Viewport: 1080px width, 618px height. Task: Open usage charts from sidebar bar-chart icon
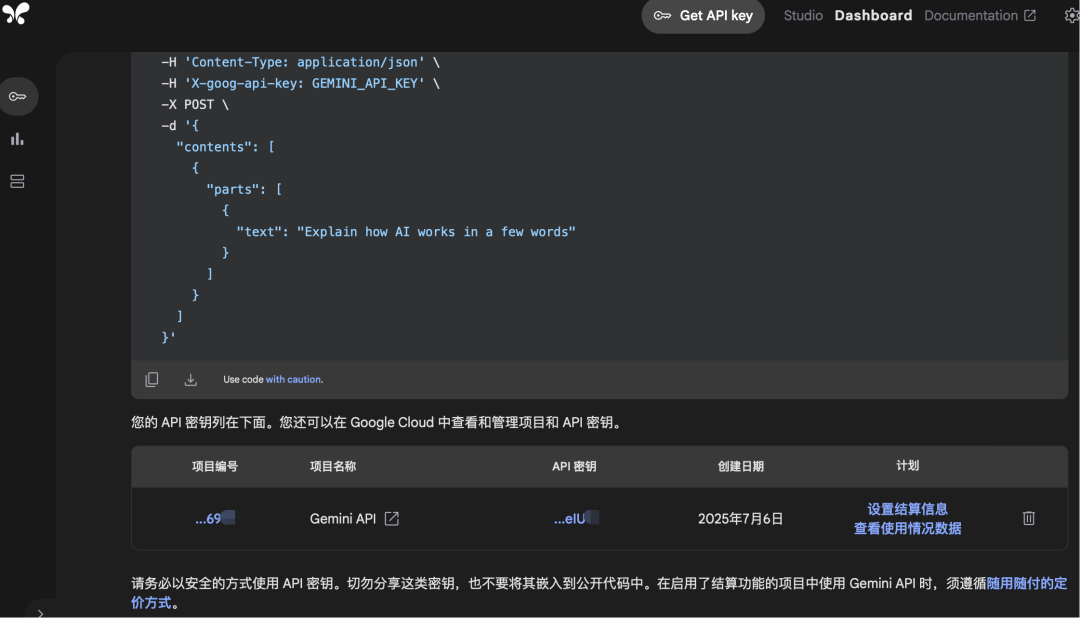click(17, 139)
